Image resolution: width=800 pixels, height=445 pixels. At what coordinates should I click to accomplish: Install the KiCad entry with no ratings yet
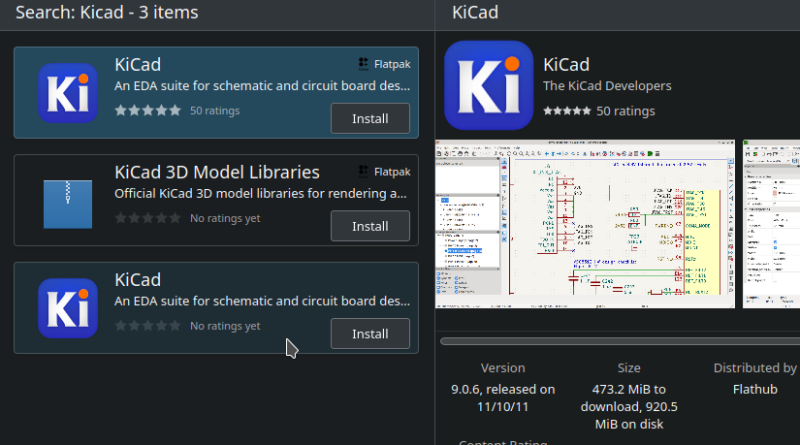[370, 333]
